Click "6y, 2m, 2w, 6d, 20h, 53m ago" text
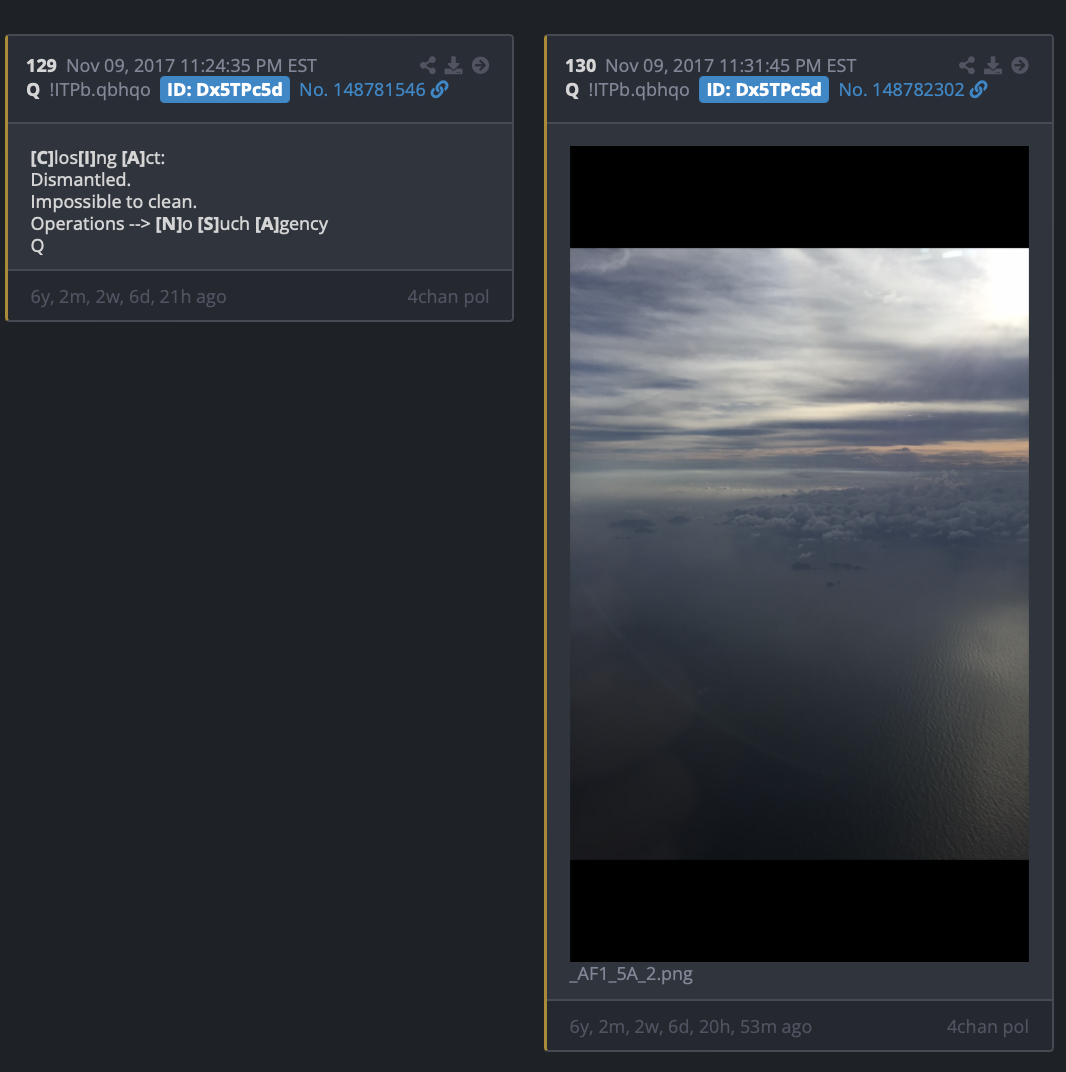Viewport: 1066px width, 1072px height. pos(691,1026)
